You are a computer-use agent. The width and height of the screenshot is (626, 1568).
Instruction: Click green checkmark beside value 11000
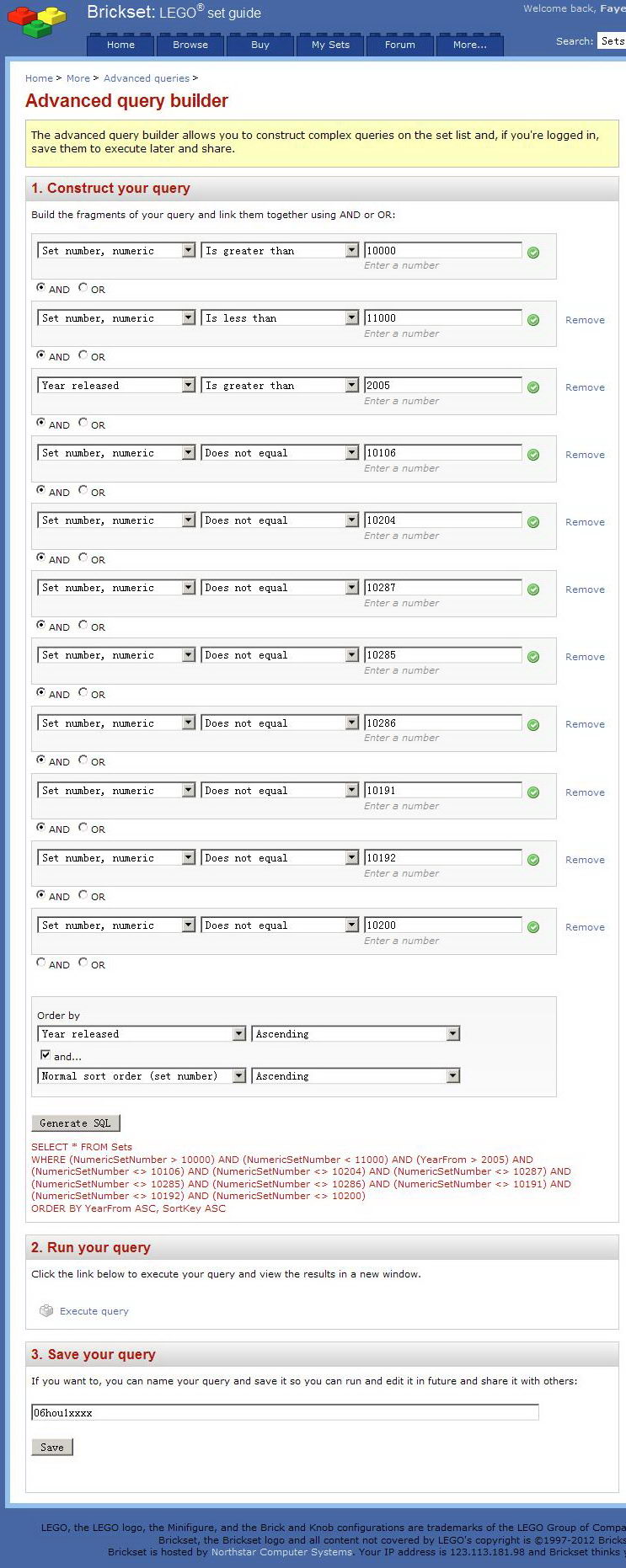533,320
